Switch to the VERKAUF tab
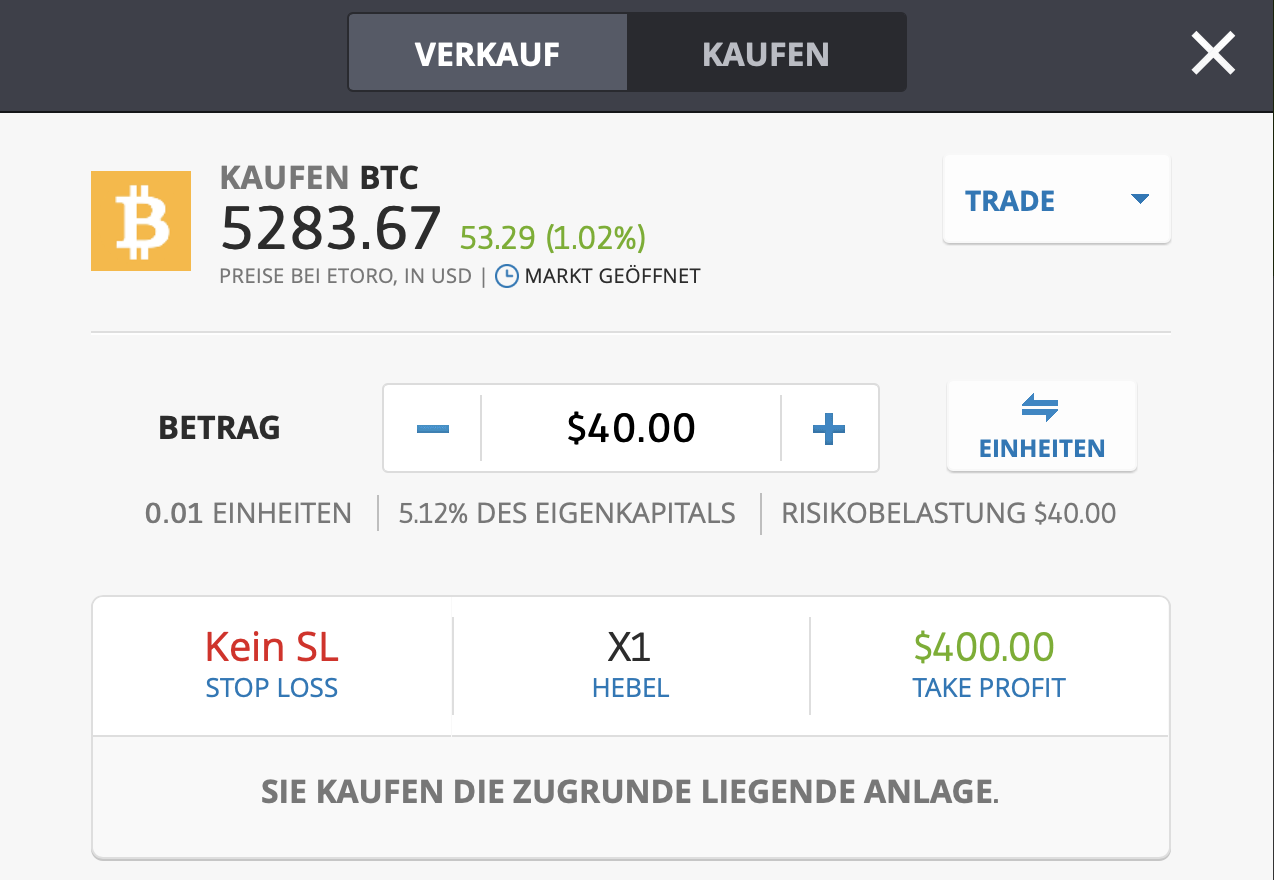 [487, 53]
